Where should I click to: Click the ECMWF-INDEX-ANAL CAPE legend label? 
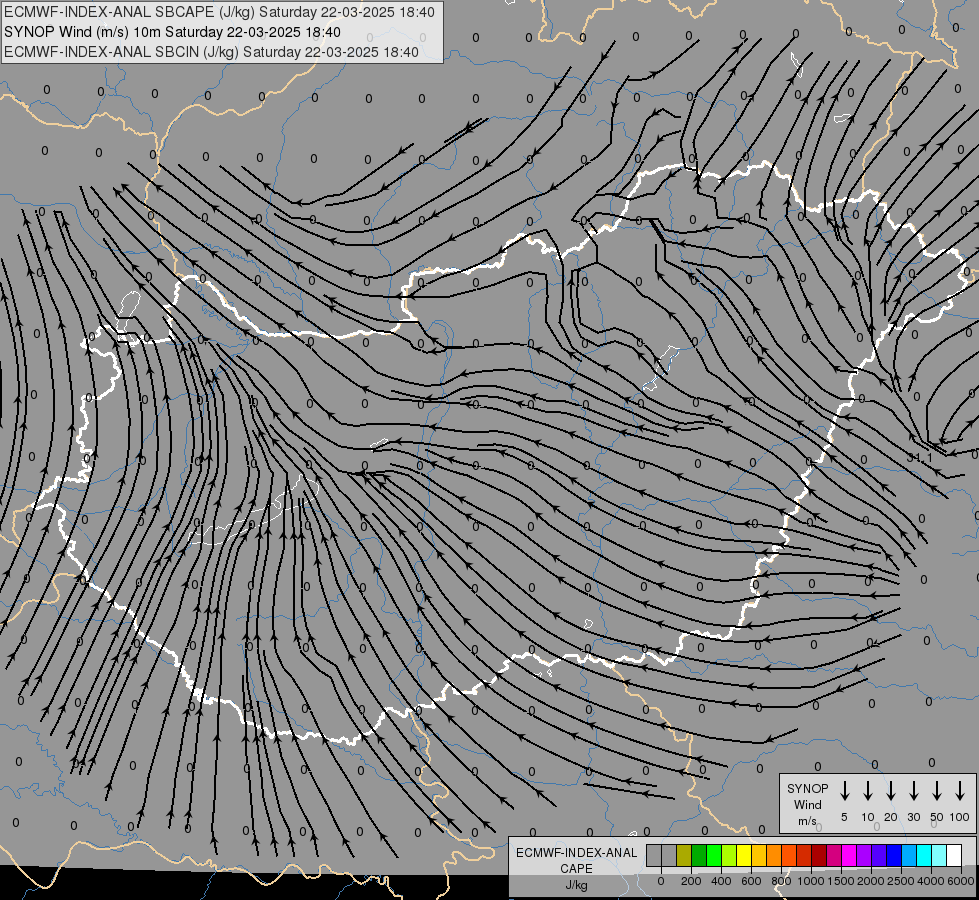tap(576, 860)
